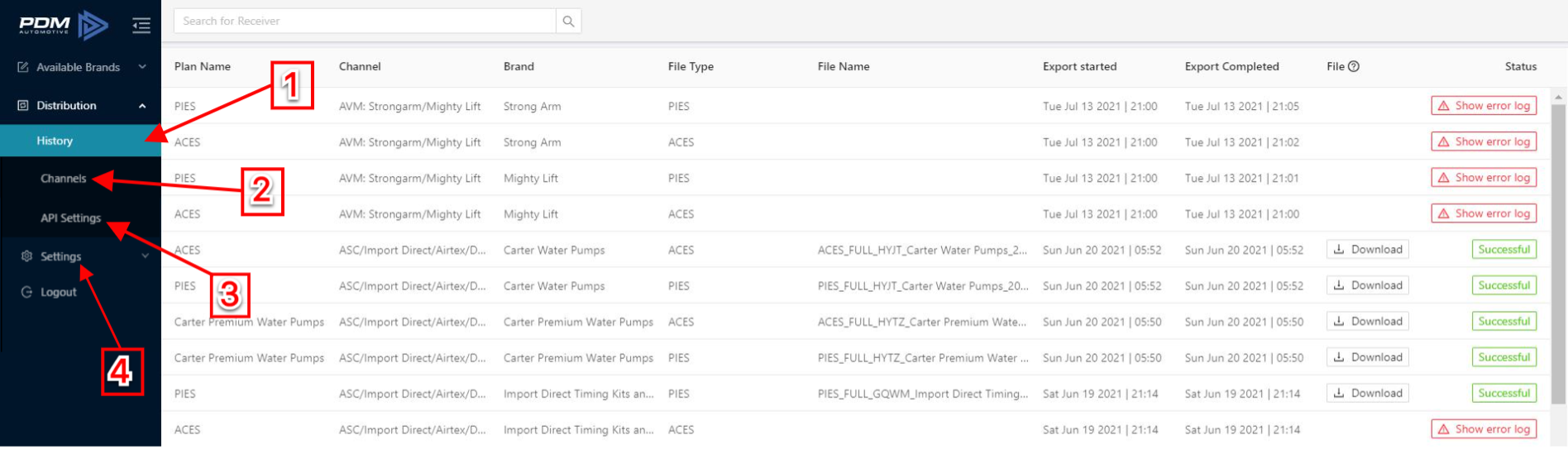
Task: Select Logout in the sidebar
Action: pyautogui.click(x=58, y=292)
